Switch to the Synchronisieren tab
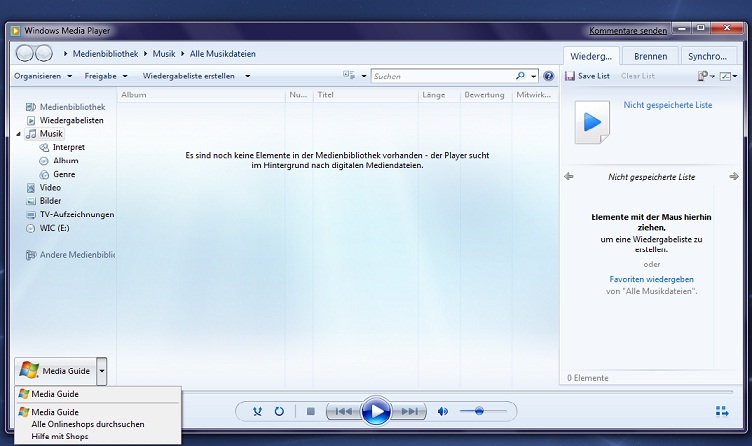This screenshot has width=752, height=446. (x=708, y=56)
